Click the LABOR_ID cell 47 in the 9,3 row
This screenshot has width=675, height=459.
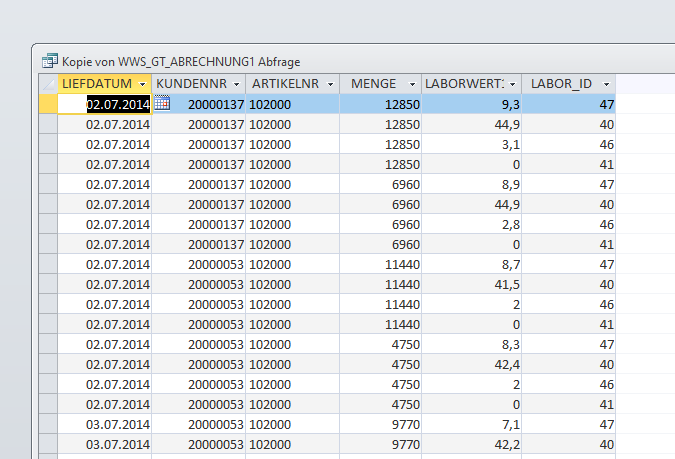569,104
